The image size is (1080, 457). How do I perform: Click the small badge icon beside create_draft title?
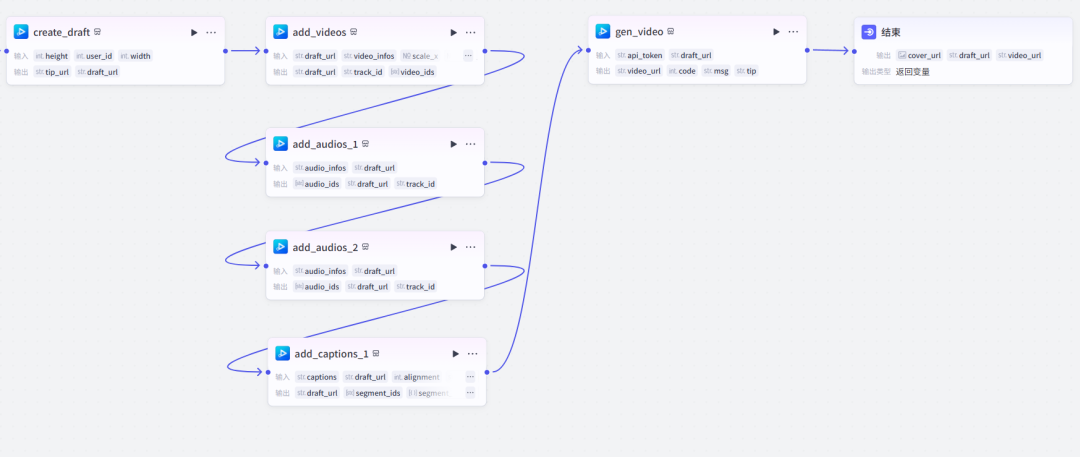click(x=98, y=32)
